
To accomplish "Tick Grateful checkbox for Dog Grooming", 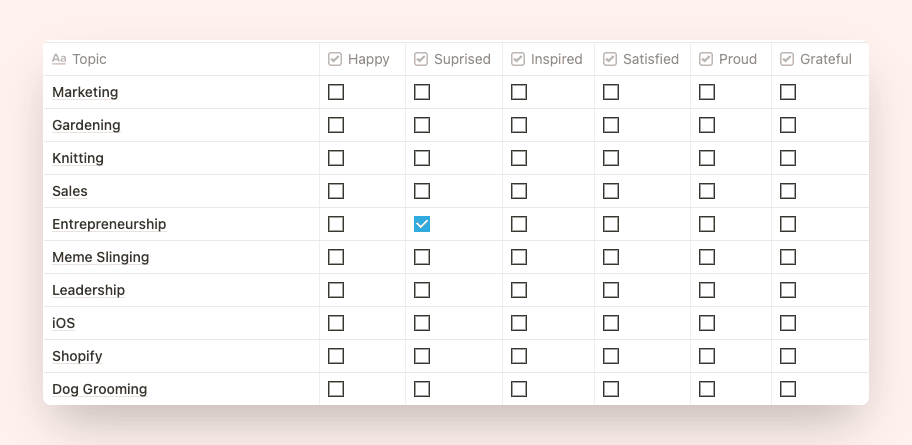I will [x=788, y=389].
